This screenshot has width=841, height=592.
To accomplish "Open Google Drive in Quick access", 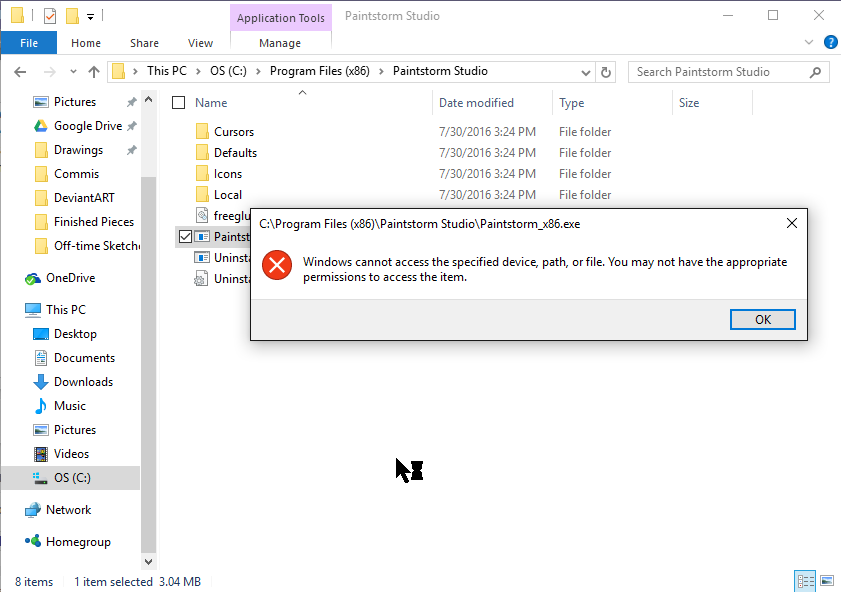I will click(x=88, y=126).
